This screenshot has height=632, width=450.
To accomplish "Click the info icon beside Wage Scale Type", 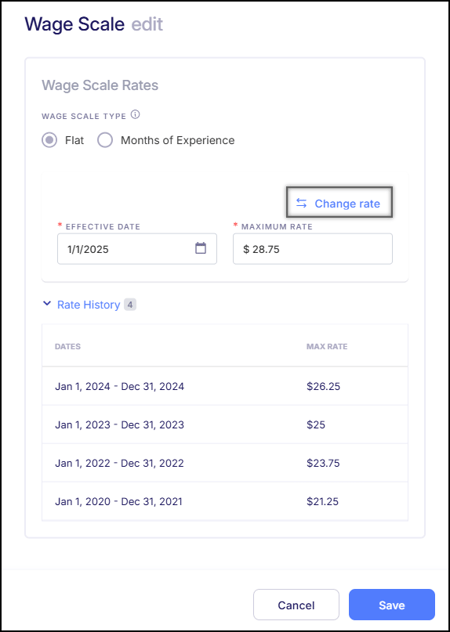I will point(135,115).
